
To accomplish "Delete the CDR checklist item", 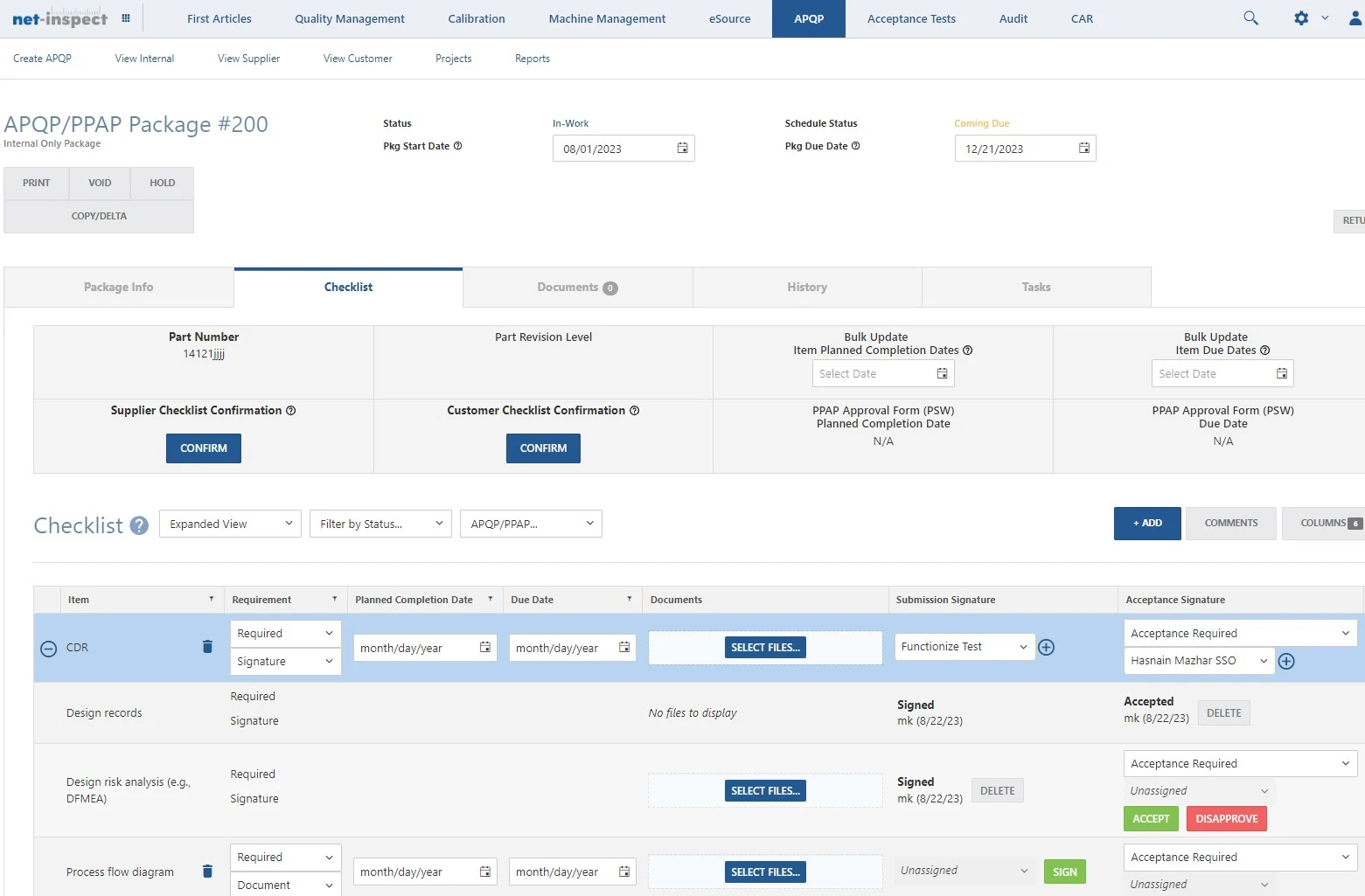I will coord(207,647).
